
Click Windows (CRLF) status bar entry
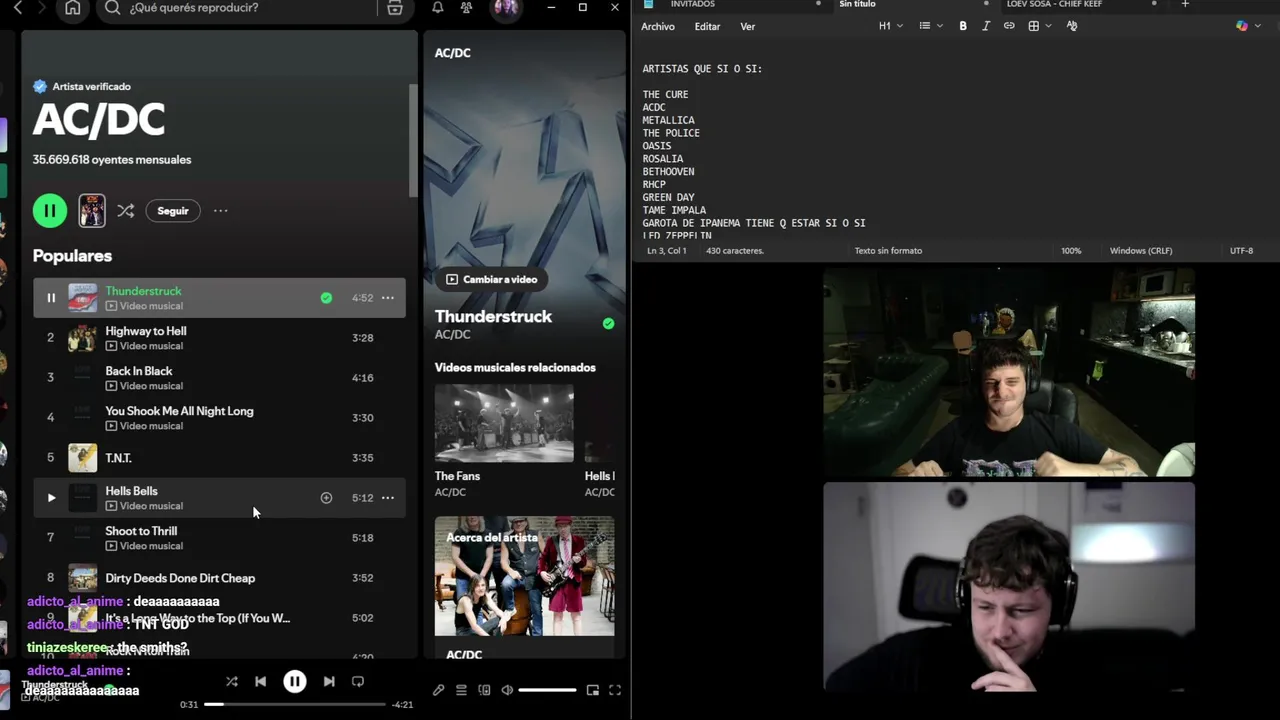(x=1141, y=251)
